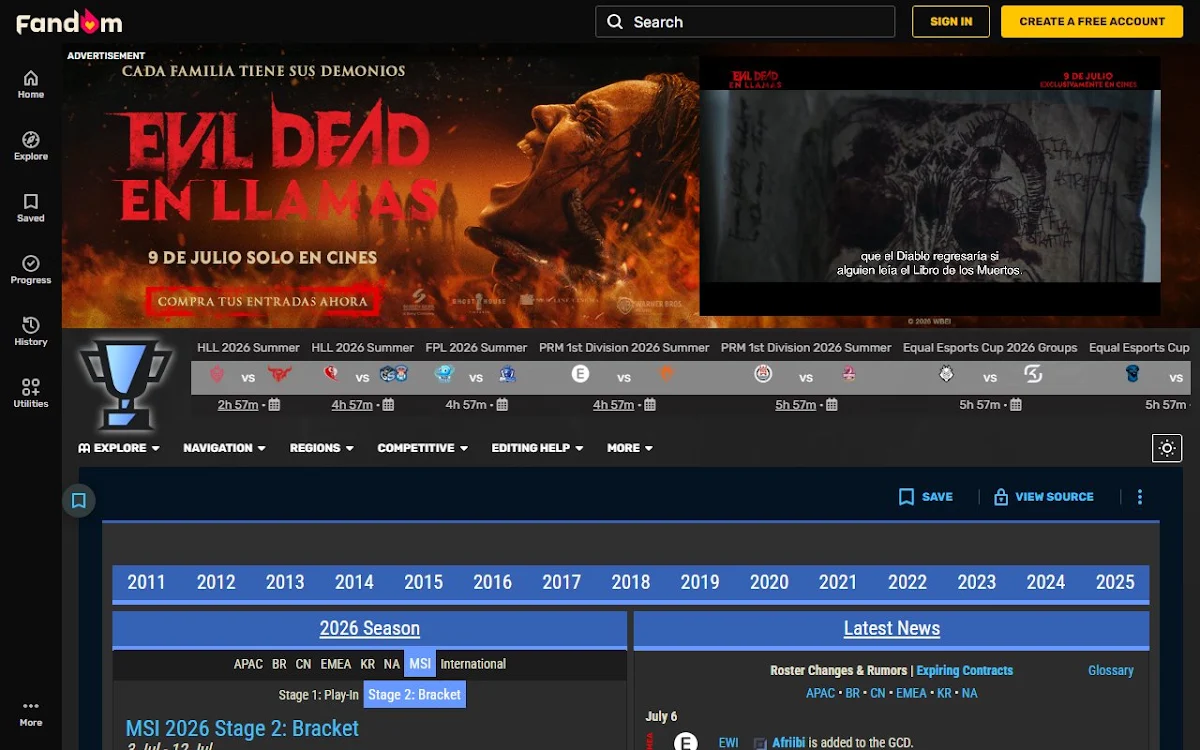The width and height of the screenshot is (1200, 750).
Task: Open the Expiring Contracts link
Action: click(965, 670)
